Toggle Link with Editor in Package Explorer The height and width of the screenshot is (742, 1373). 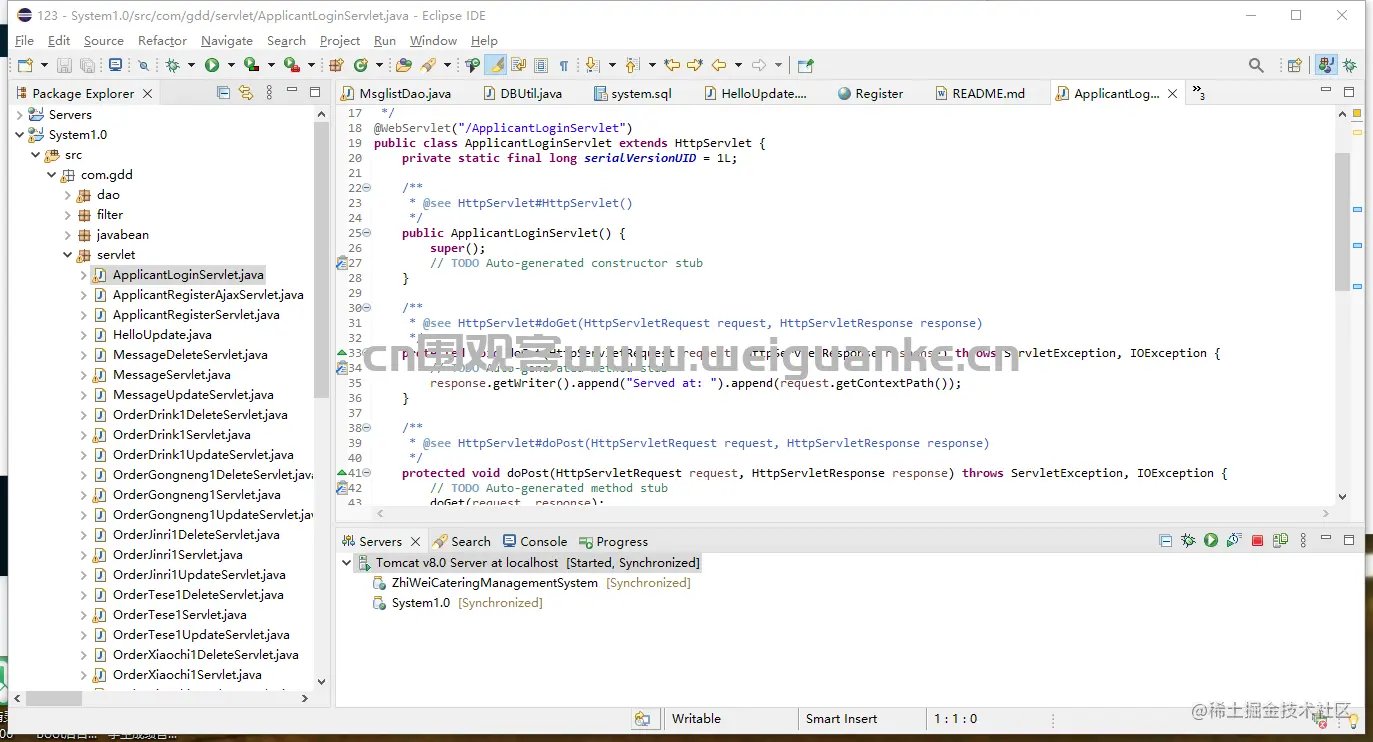tap(246, 93)
